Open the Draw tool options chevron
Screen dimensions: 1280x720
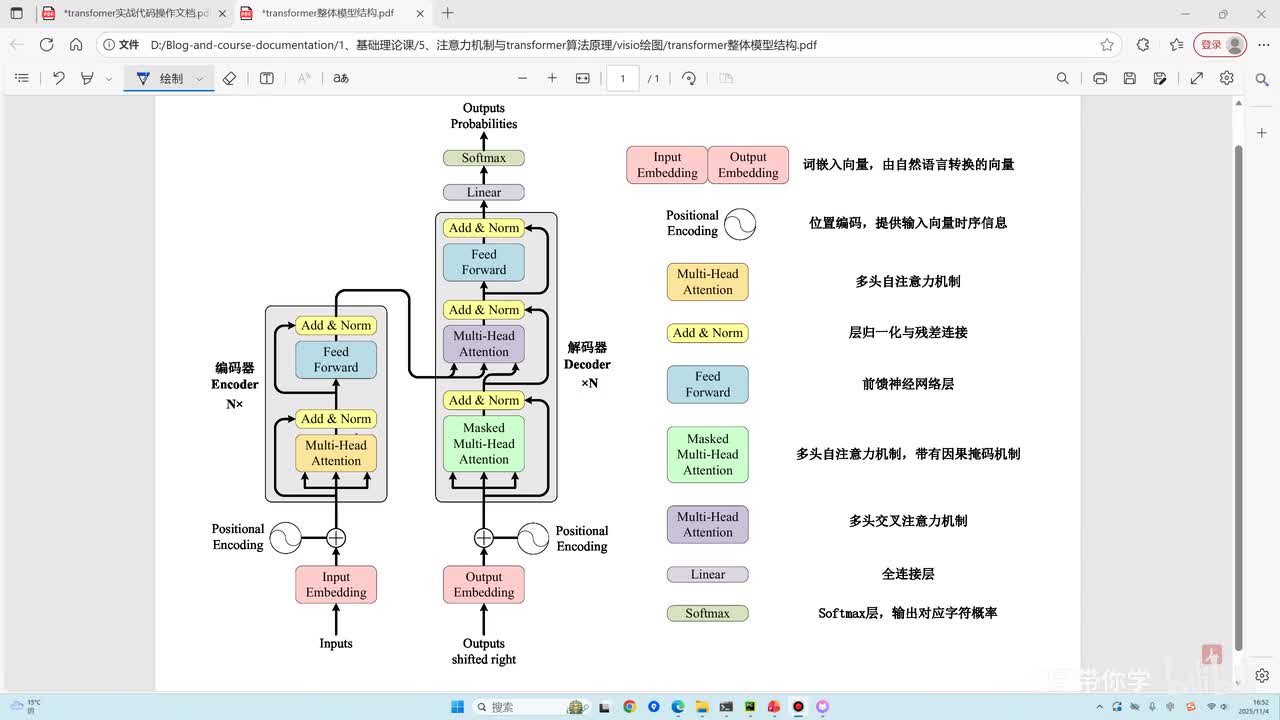coord(200,78)
